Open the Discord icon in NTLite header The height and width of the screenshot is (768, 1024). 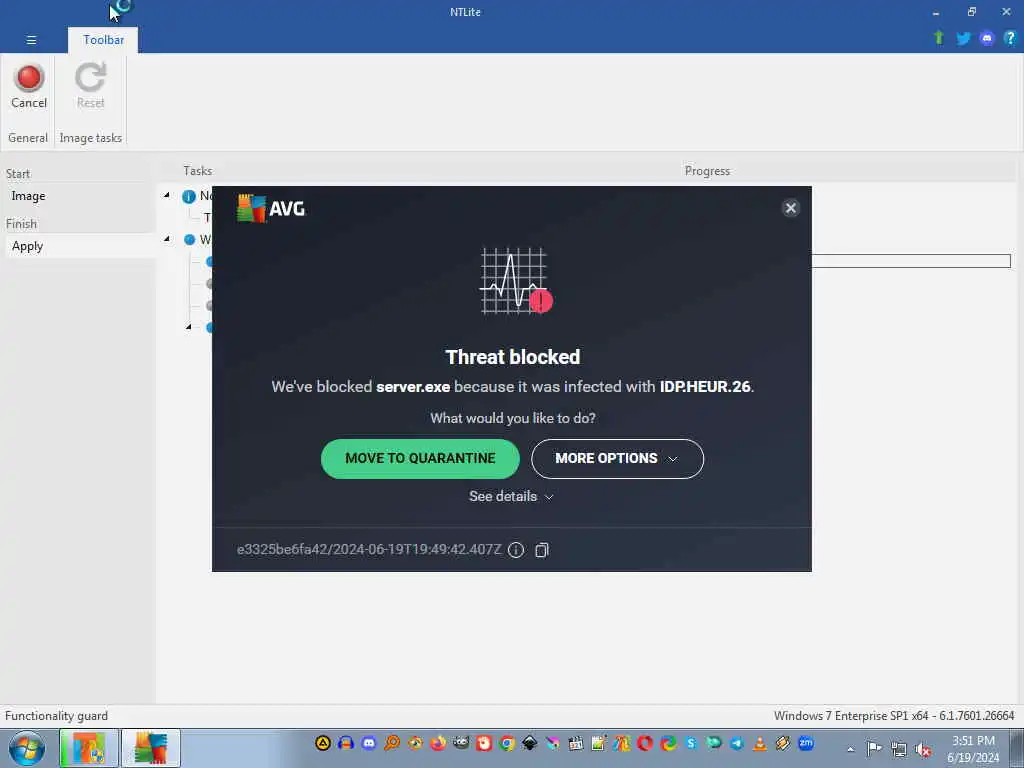point(987,39)
